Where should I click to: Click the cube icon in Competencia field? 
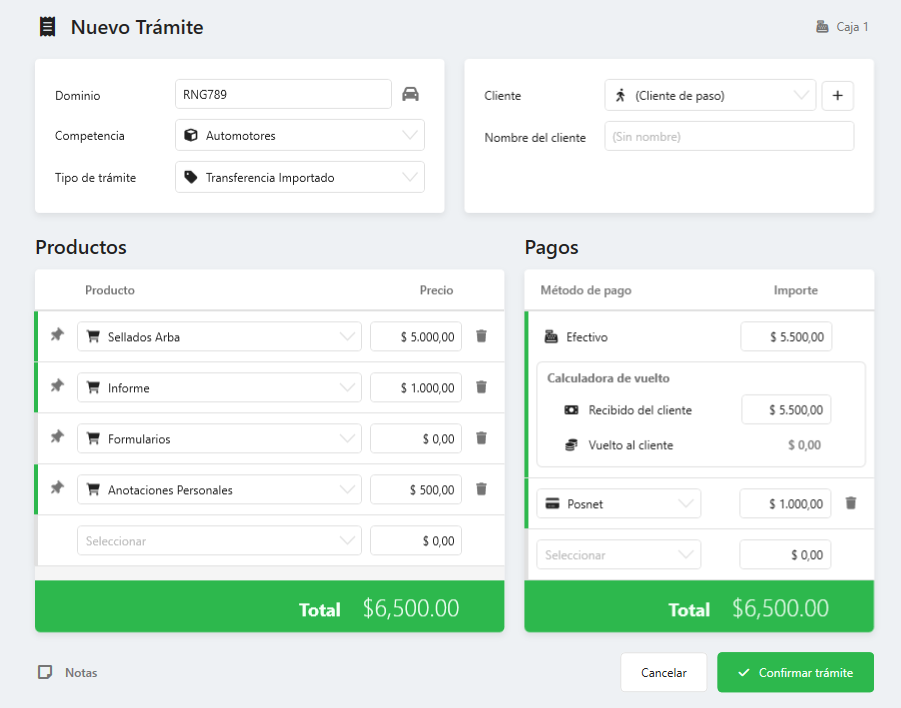tap(191, 135)
